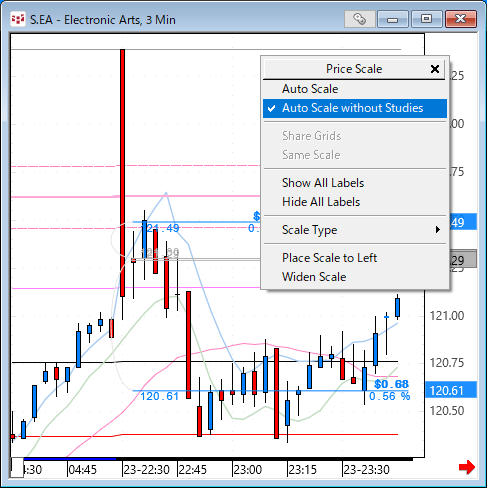
Task: Click the 23-22:30 time axis label
Action: (147, 470)
